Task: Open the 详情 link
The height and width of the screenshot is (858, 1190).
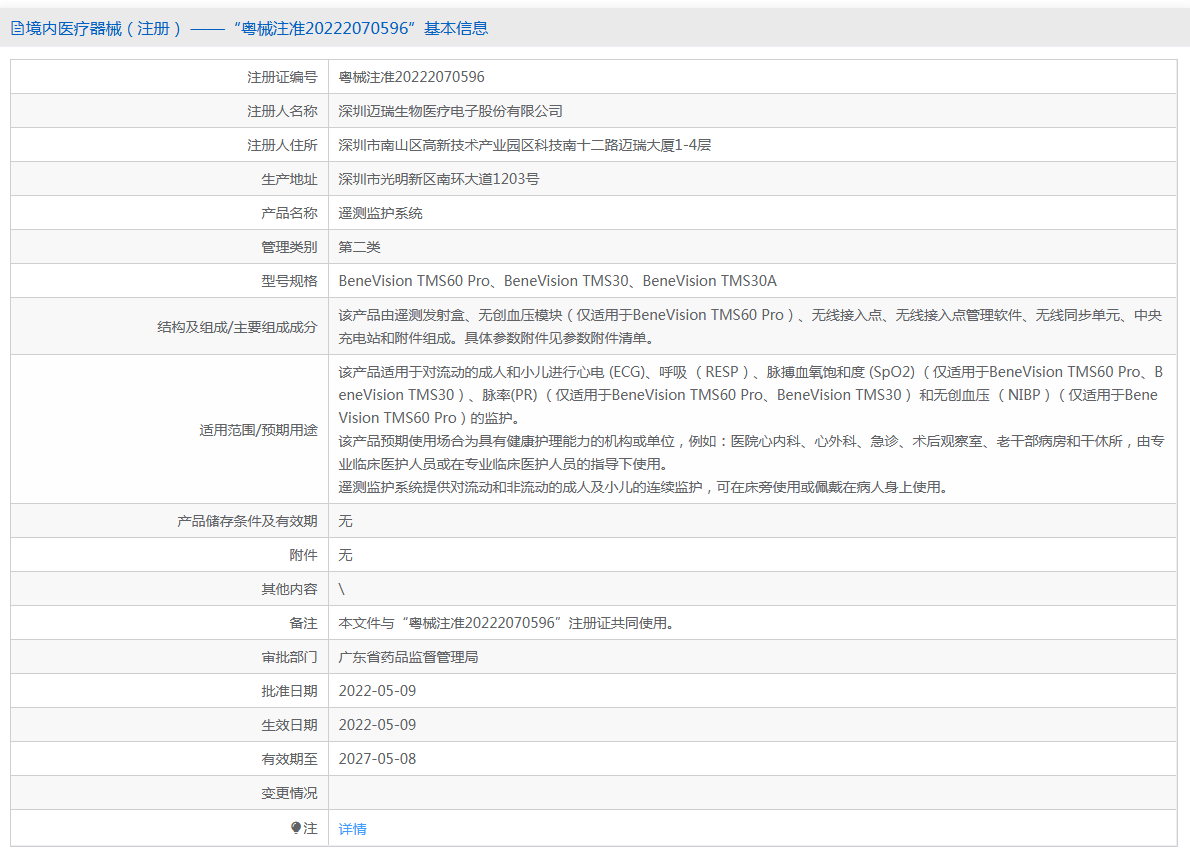Action: tap(352, 829)
